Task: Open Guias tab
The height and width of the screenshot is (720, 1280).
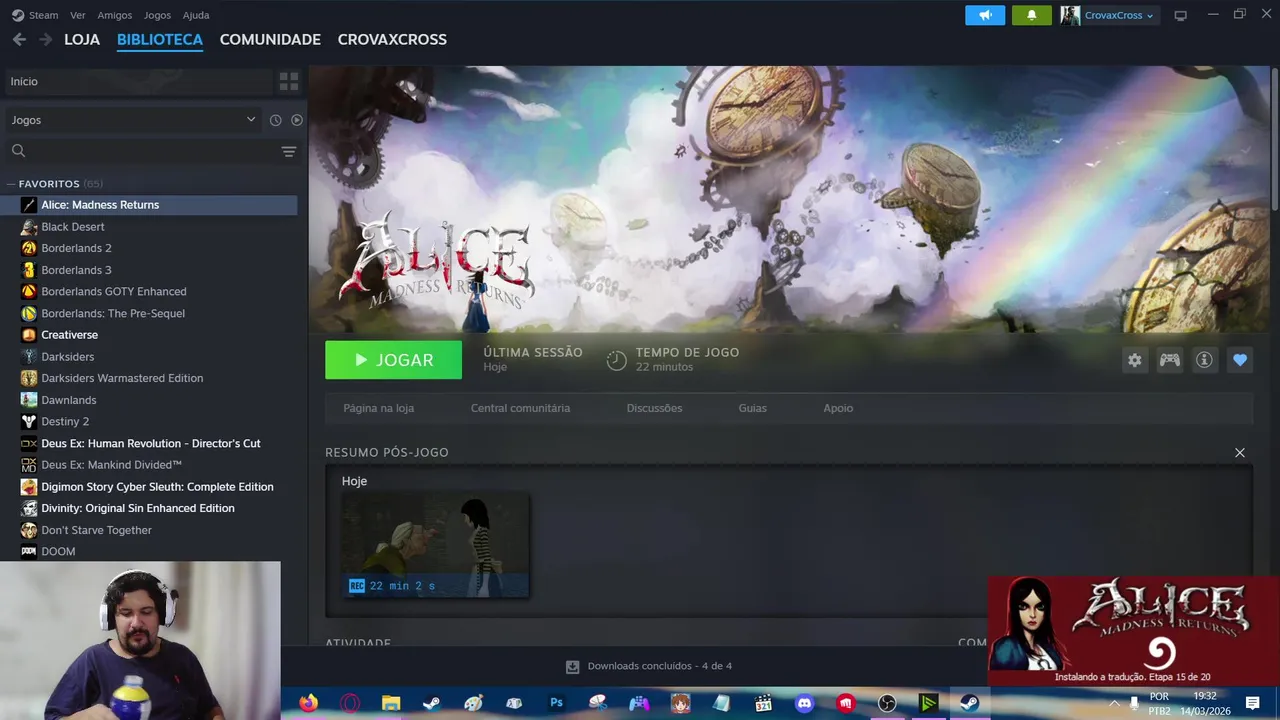Action: tap(752, 408)
